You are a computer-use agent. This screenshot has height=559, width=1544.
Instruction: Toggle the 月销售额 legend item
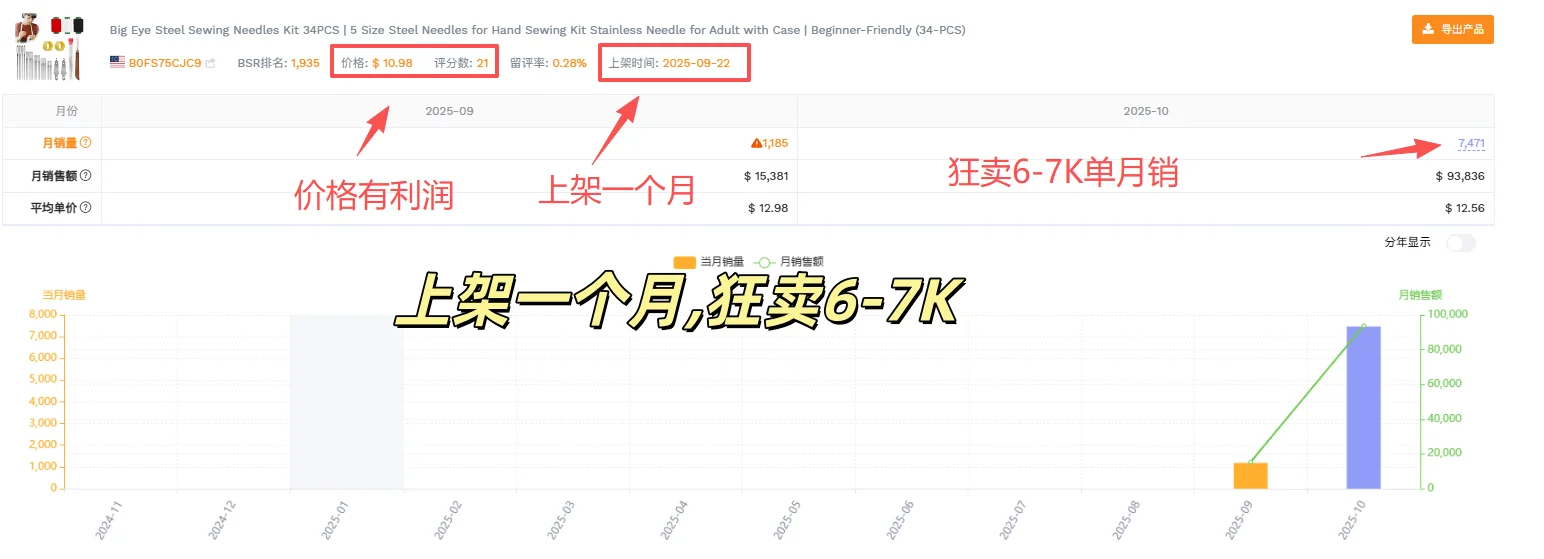(x=786, y=262)
